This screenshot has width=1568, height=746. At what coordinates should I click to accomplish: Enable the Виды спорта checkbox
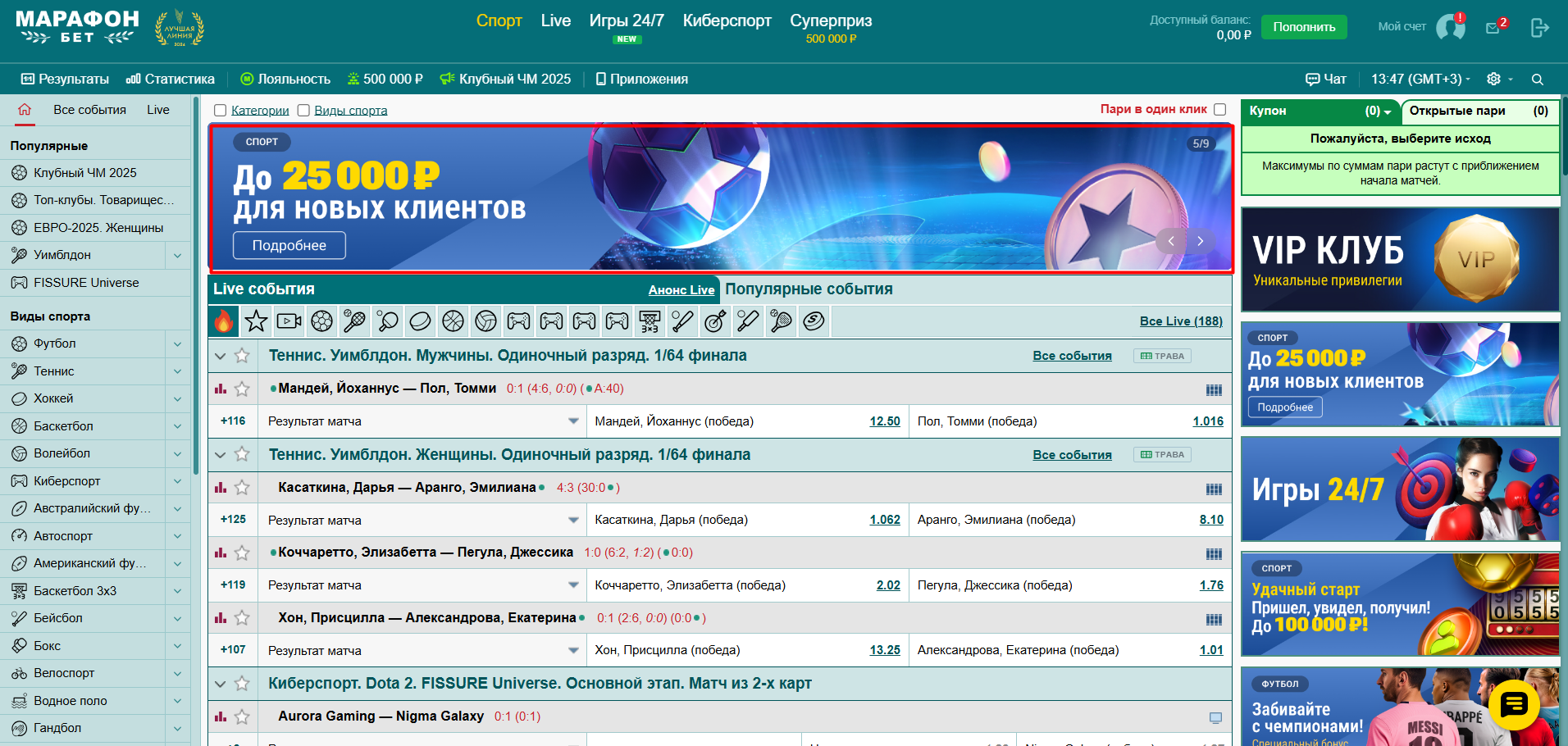click(303, 111)
